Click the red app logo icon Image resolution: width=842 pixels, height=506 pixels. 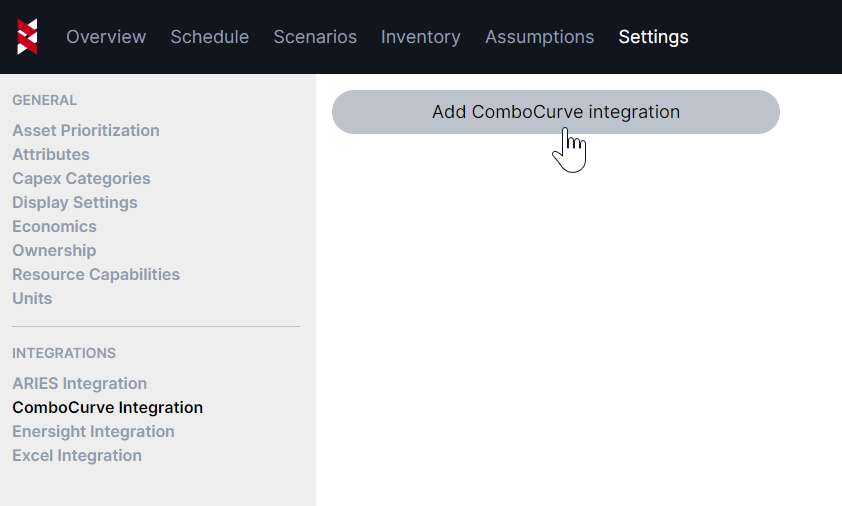point(28,37)
